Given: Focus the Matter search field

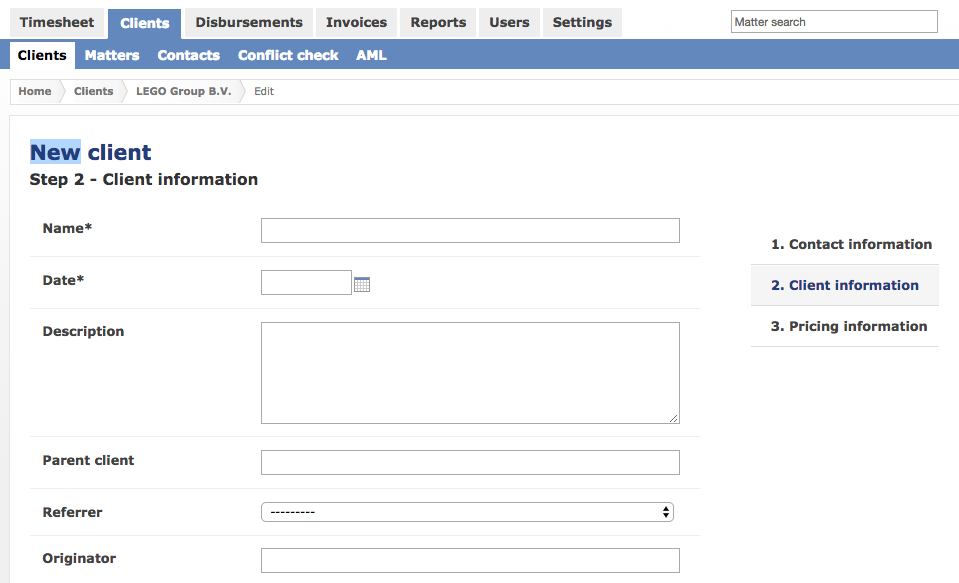Looking at the screenshot, I should 834,22.
